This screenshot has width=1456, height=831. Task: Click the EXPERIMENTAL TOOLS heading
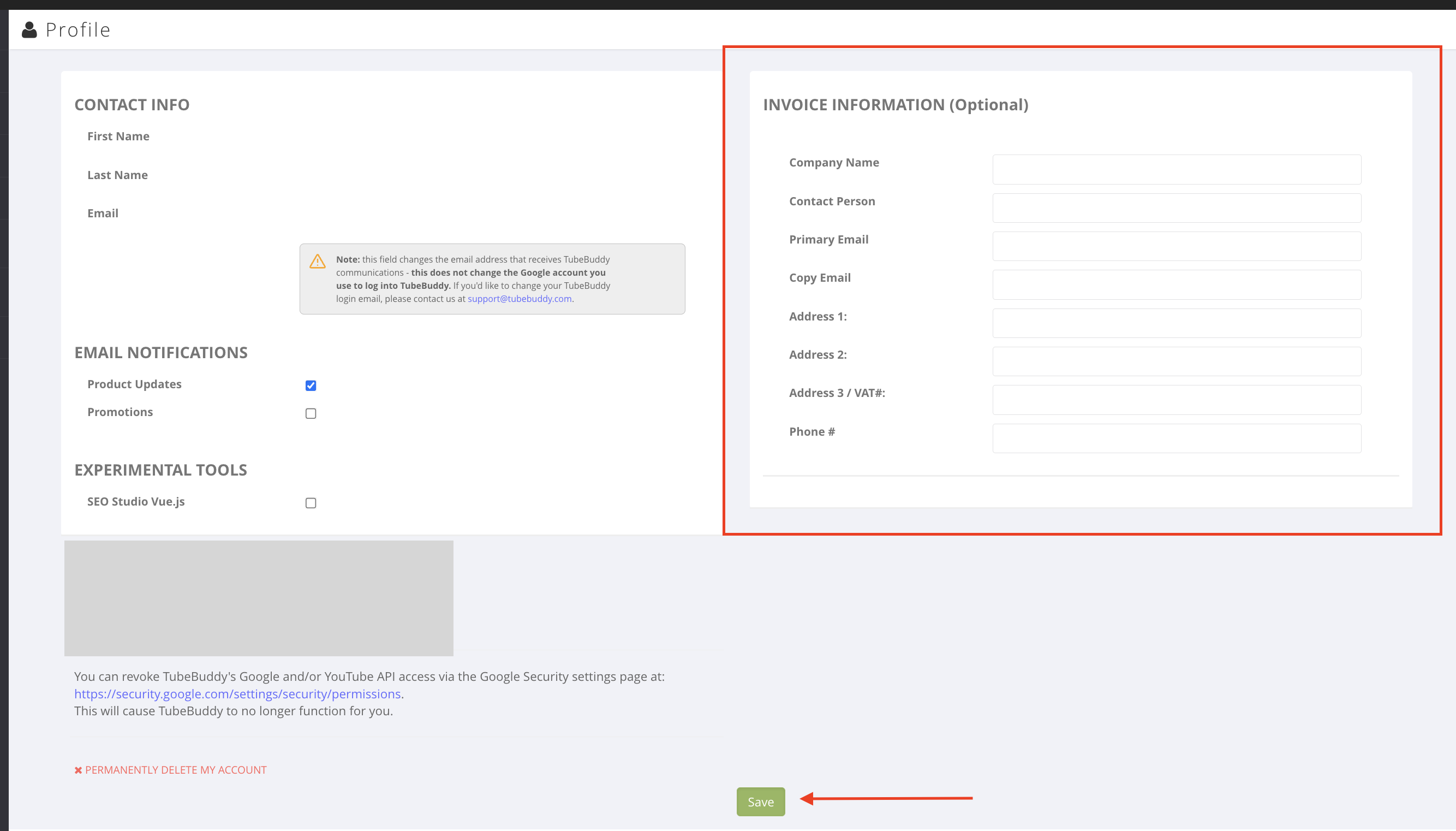click(x=160, y=470)
